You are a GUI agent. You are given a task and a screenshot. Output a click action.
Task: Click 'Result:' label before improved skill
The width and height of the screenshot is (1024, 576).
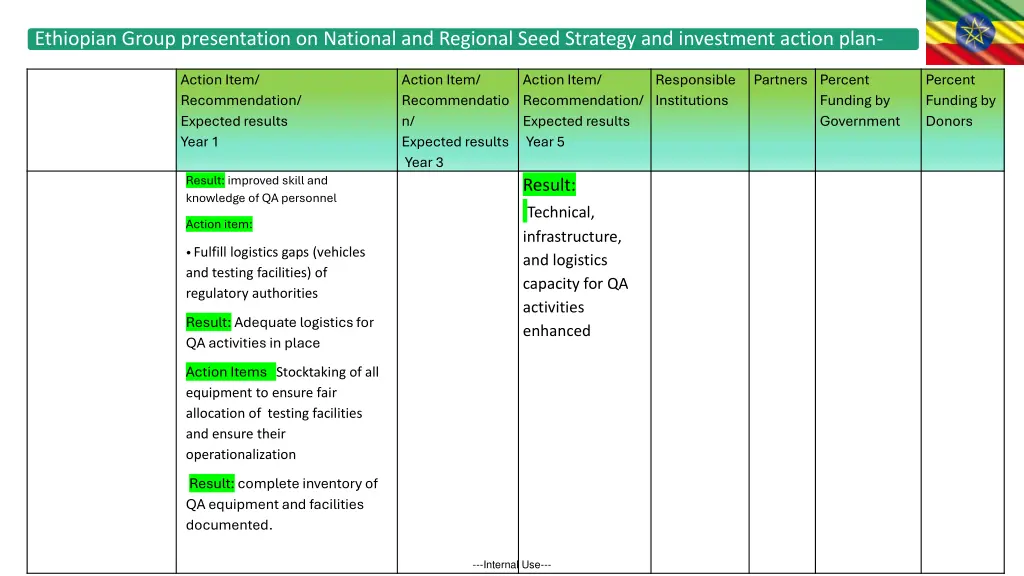(x=205, y=181)
